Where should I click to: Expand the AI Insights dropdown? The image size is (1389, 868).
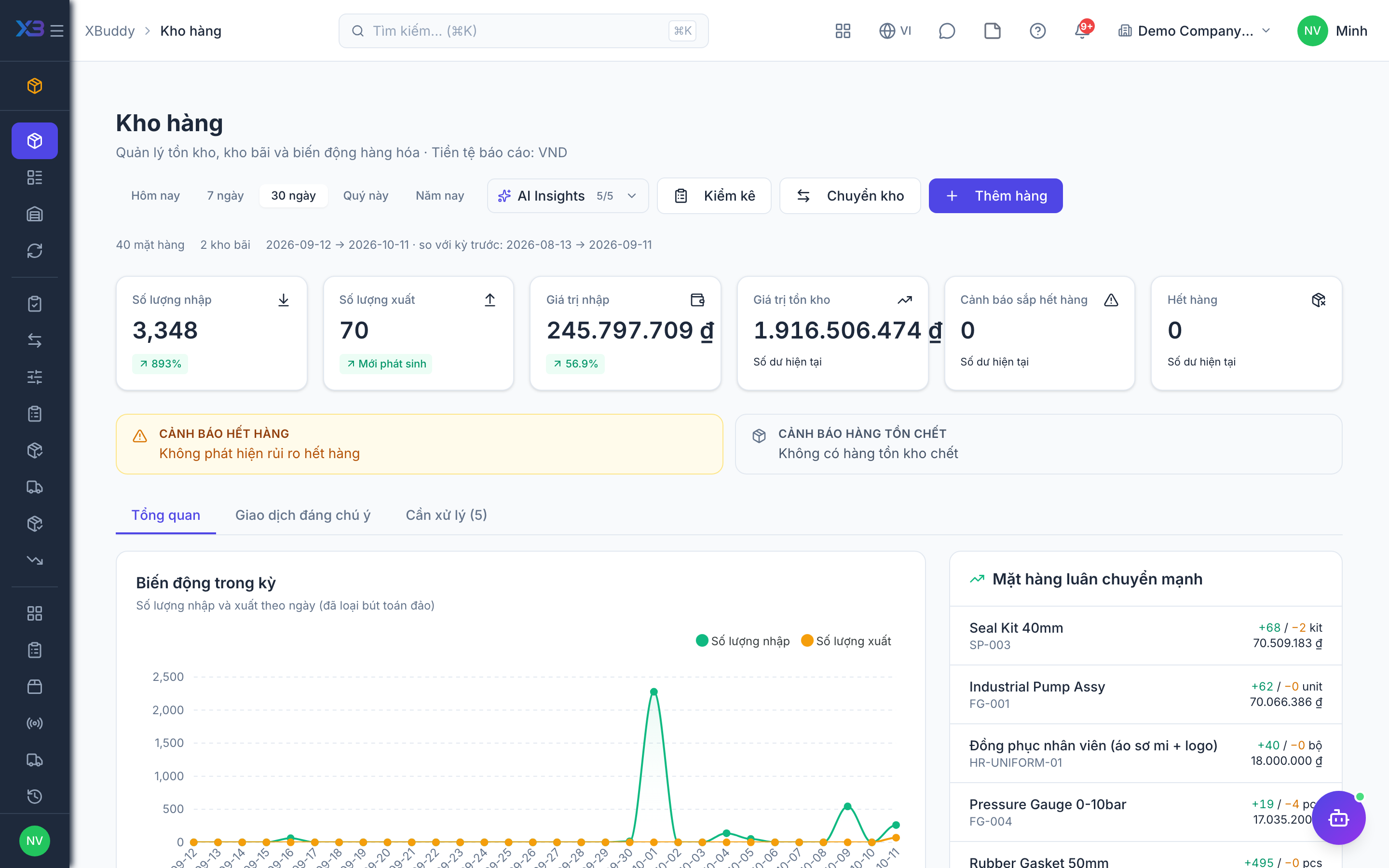click(568, 196)
